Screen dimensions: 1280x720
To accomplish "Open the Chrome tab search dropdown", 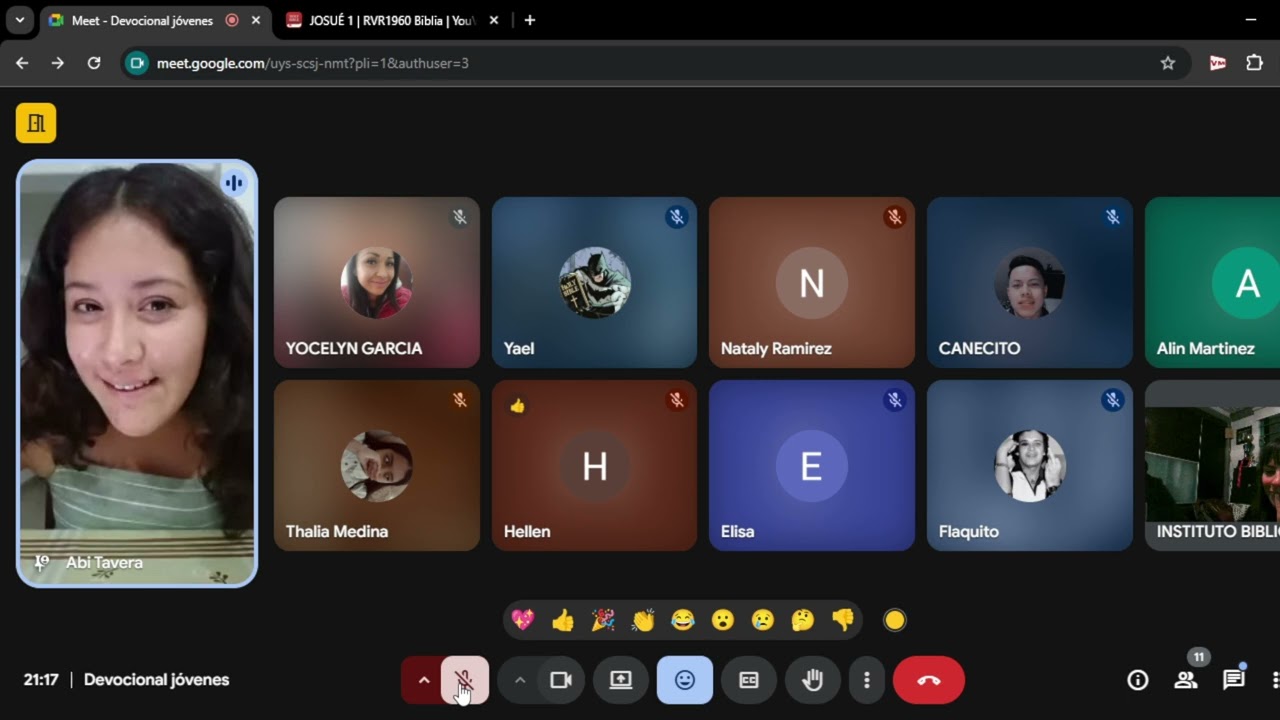I will click(x=19, y=20).
